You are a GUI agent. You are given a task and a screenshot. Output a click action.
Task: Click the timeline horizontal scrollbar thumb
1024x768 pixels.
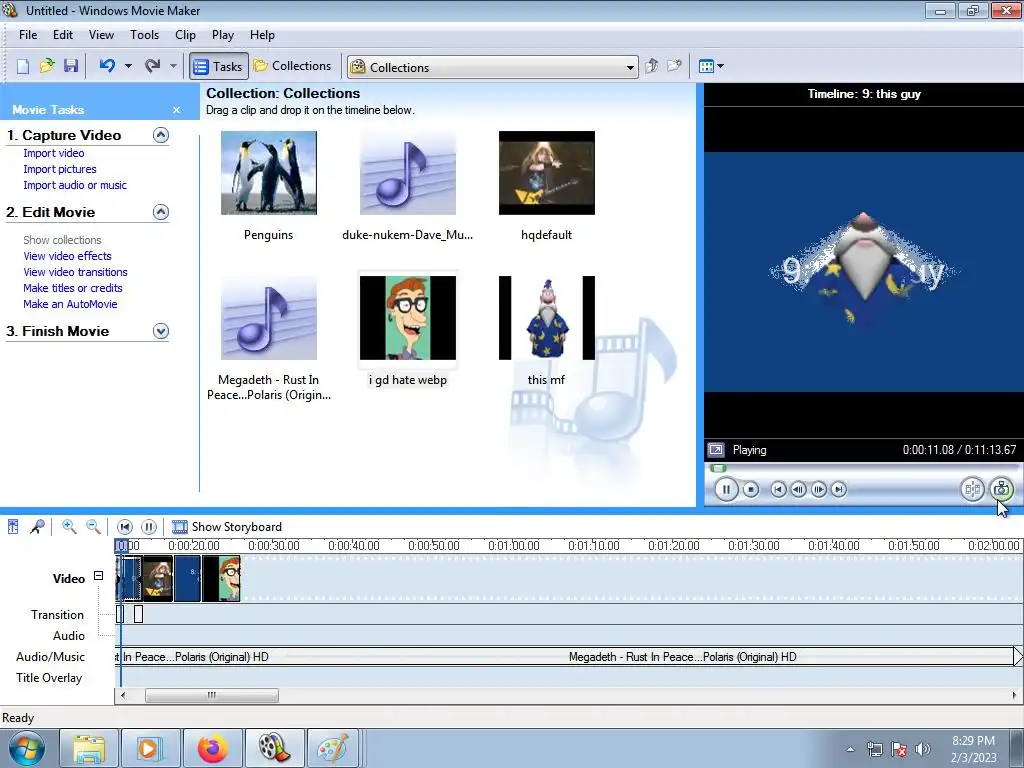click(x=212, y=696)
